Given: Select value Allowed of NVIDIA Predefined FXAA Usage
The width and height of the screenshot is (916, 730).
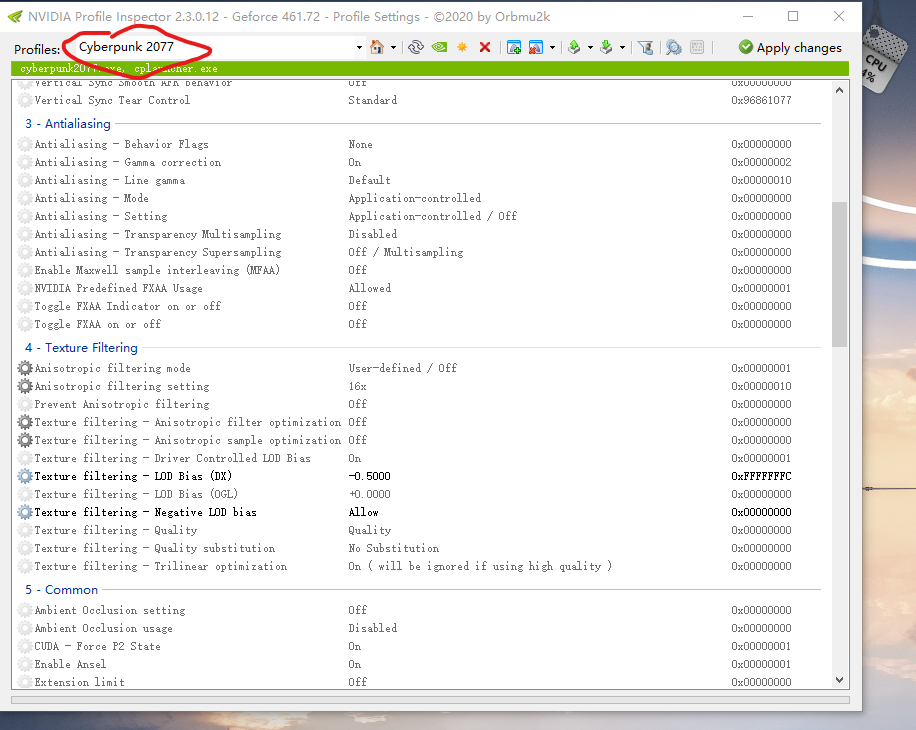Looking at the screenshot, I should click(x=370, y=288).
